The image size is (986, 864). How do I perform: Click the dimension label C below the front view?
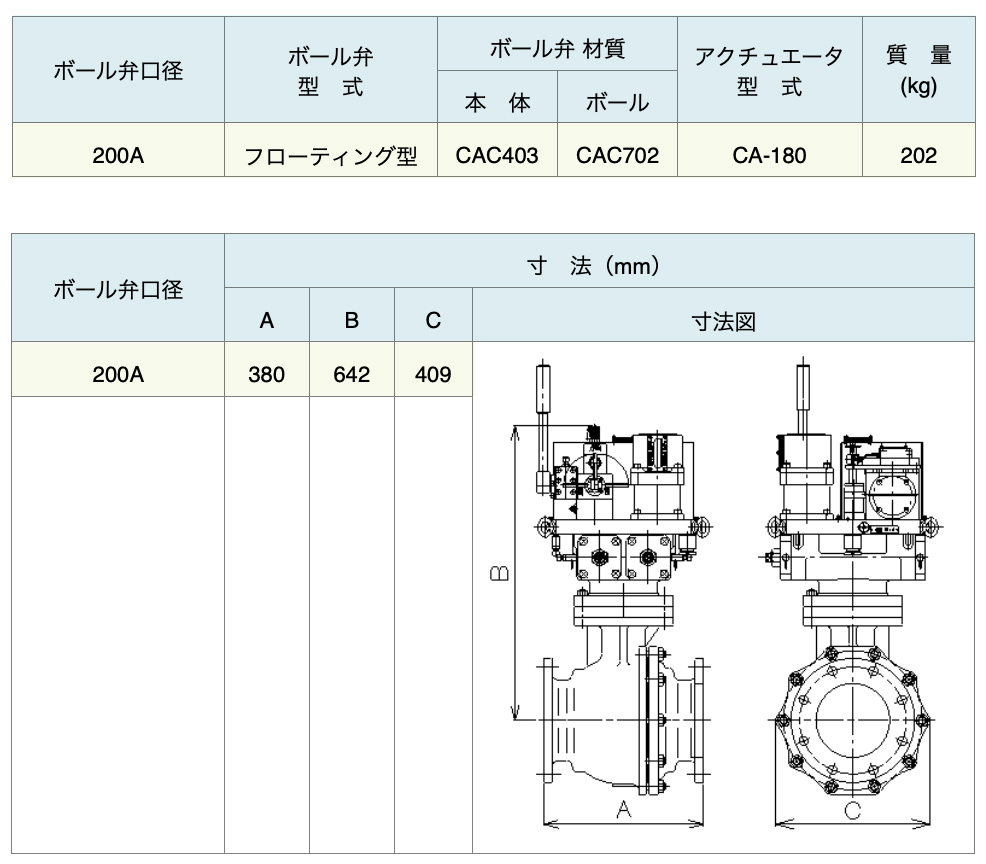pyautogui.click(x=852, y=811)
